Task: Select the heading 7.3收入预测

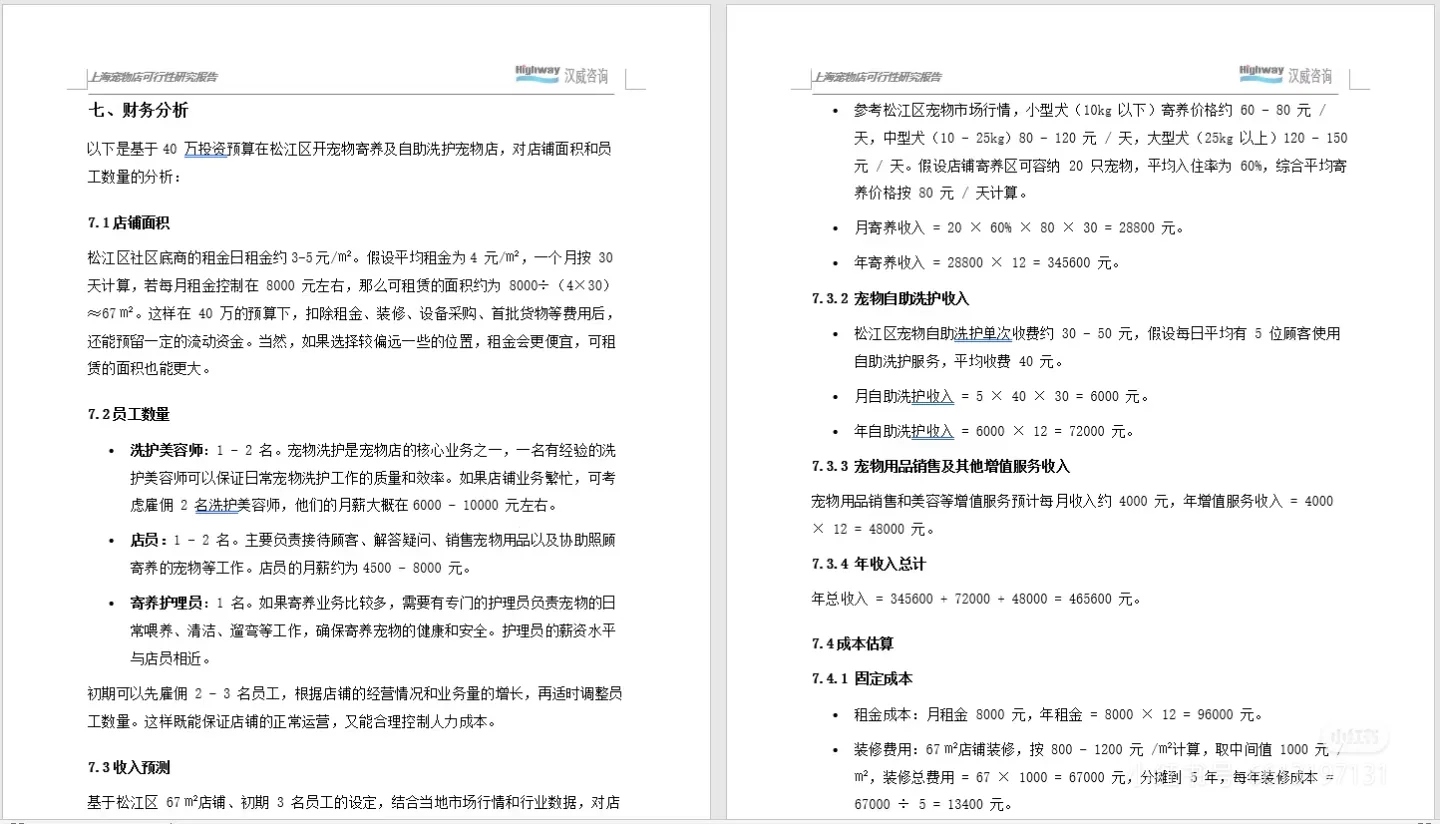Action: point(128,767)
